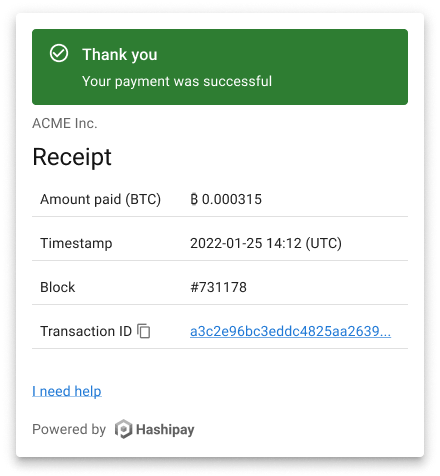Select the amount value 0.000315

coord(232,199)
